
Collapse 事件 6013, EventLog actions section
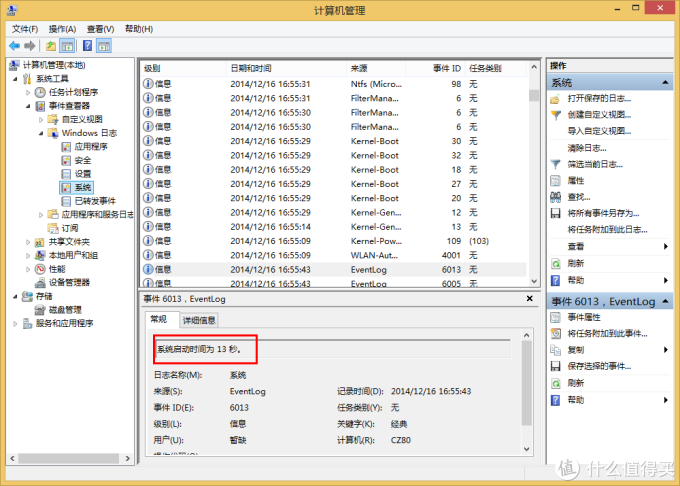pos(610,301)
